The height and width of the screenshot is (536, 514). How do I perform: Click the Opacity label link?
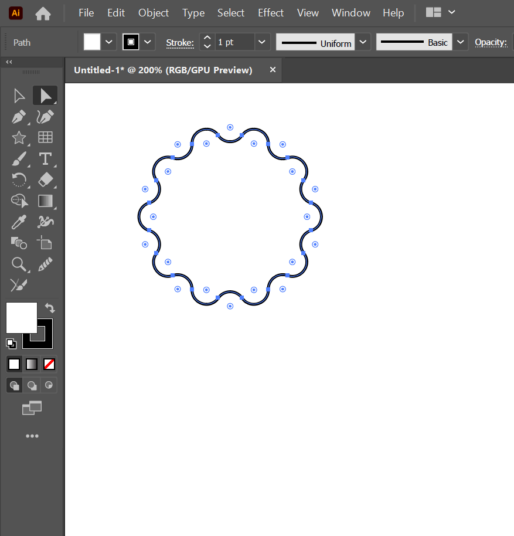pyautogui.click(x=490, y=42)
